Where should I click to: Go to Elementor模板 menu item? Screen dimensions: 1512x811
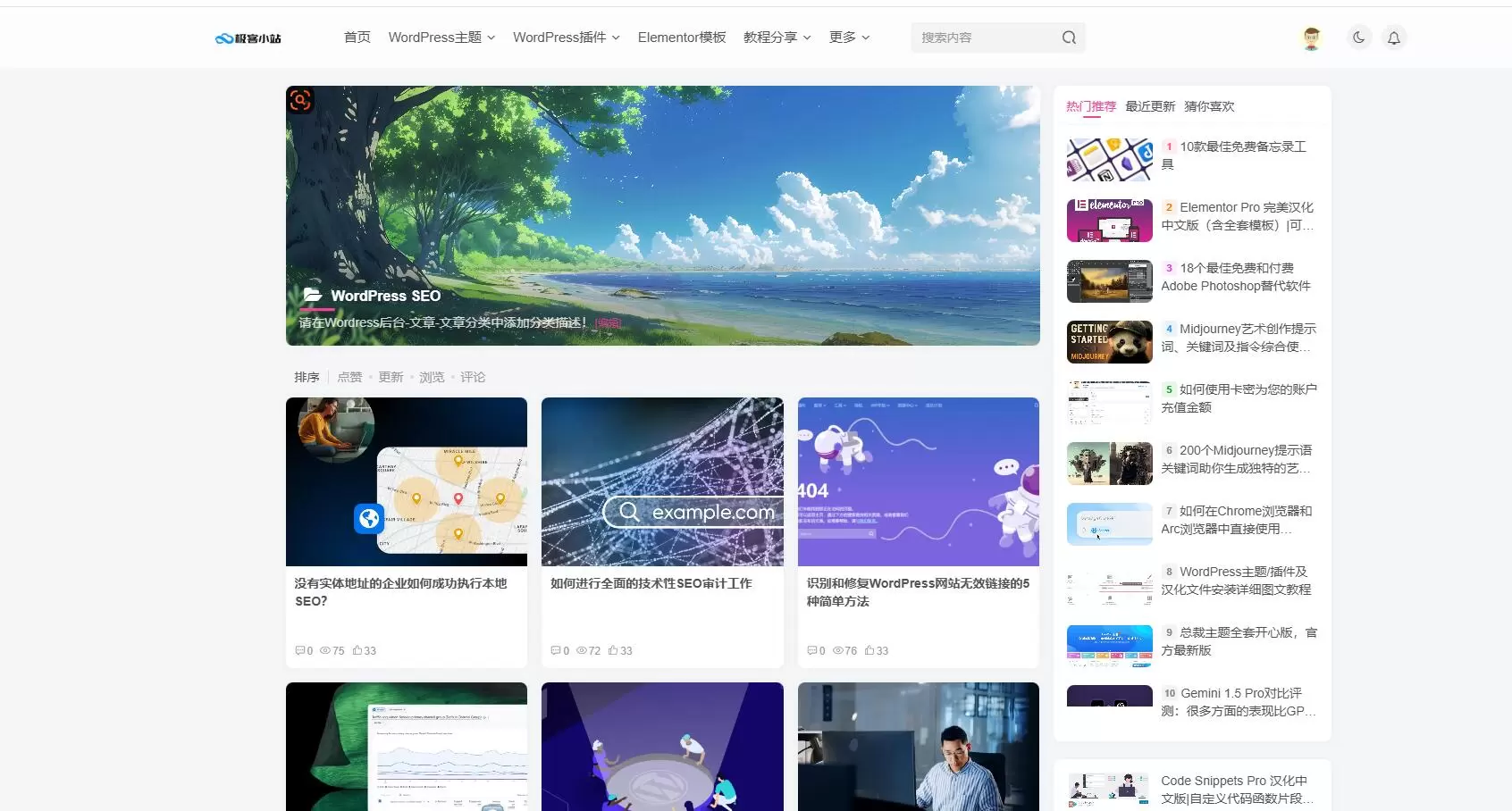tap(682, 38)
